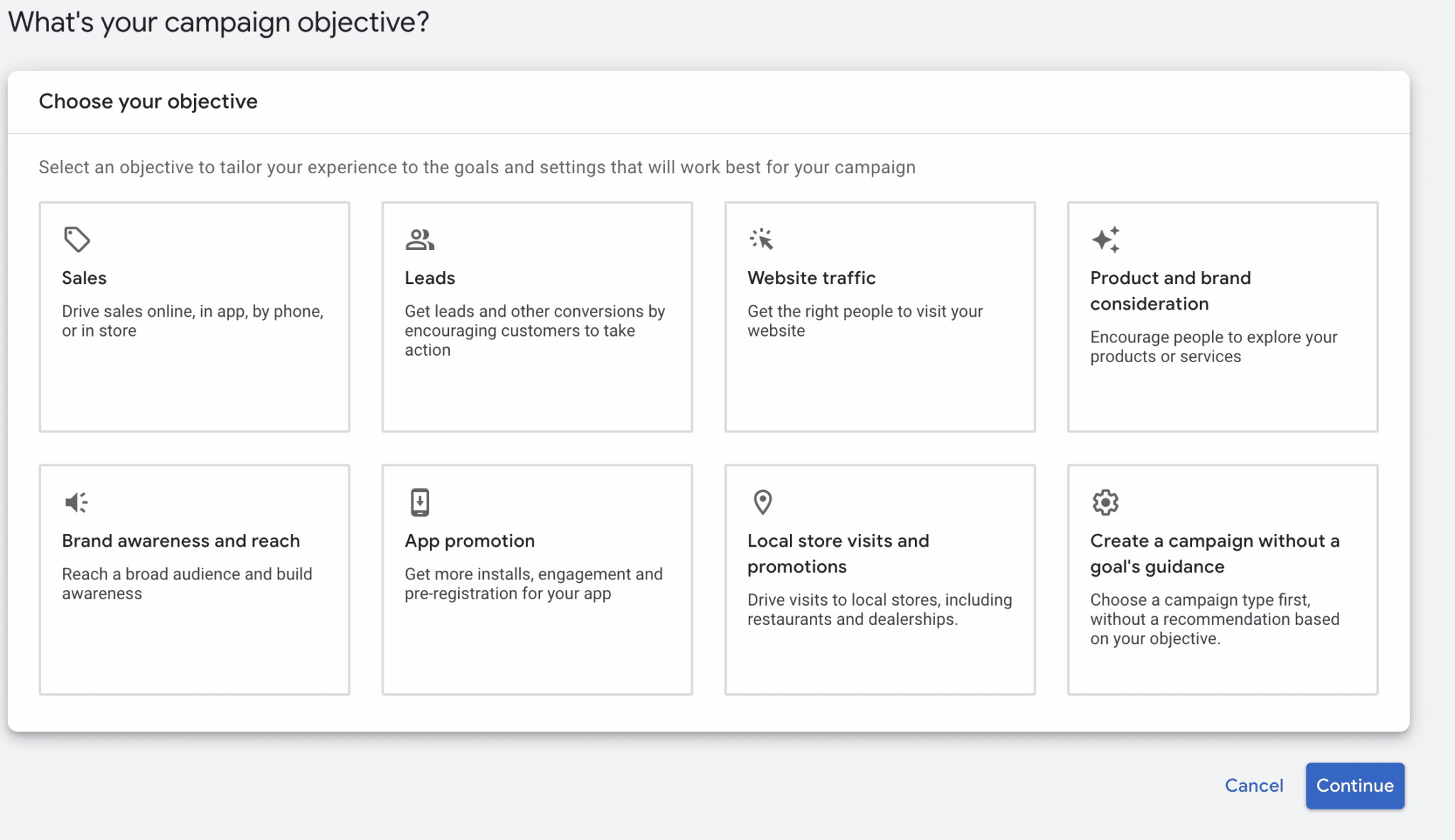The width and height of the screenshot is (1455, 840).
Task: Click 'Get leads and other conversions' description
Action: tap(535, 330)
